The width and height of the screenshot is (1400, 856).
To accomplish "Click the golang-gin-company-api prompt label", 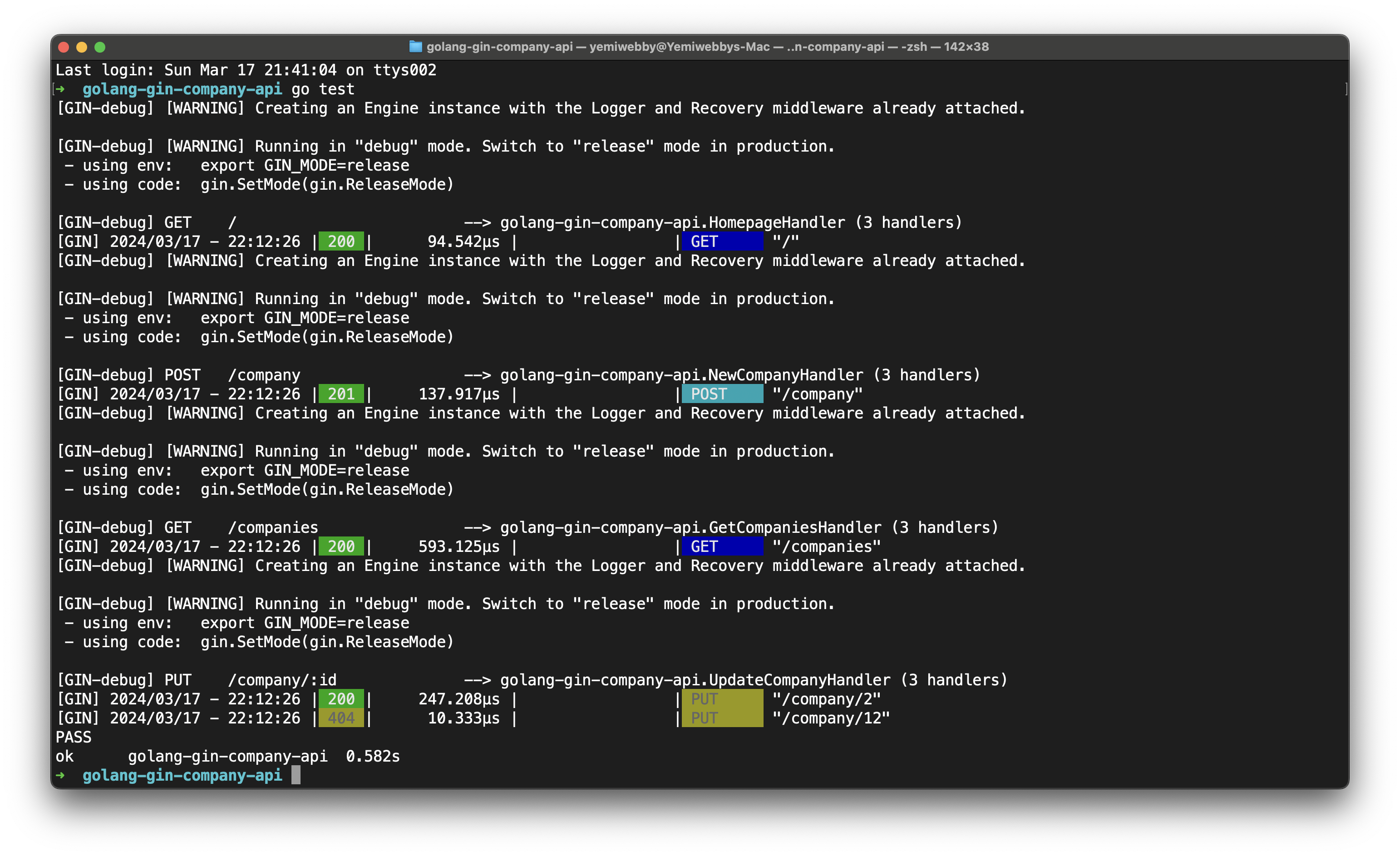I will click(182, 775).
